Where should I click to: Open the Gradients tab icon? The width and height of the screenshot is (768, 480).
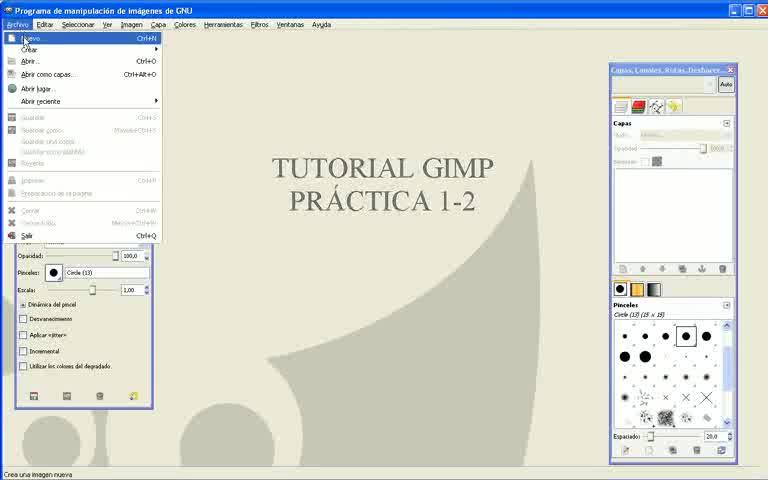click(654, 289)
